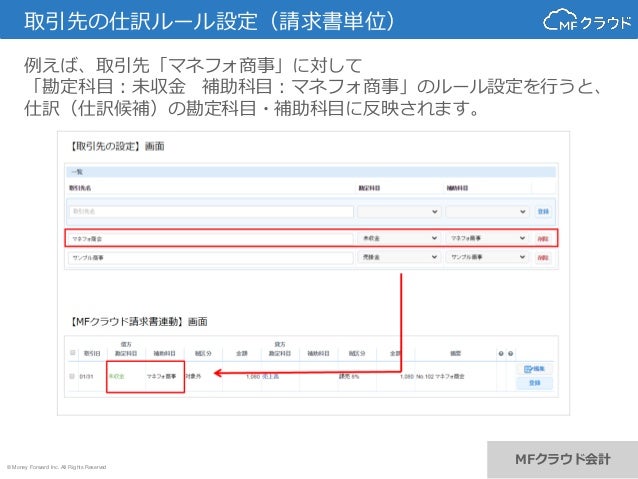Click the 対象外 tax category cell
The image size is (638, 479).
(194, 376)
